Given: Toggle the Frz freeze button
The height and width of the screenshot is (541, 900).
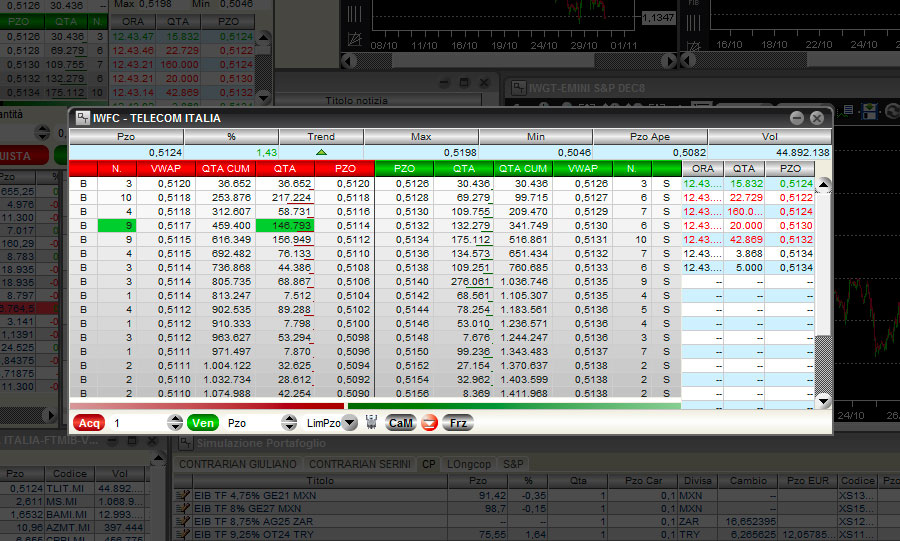Looking at the screenshot, I should point(458,423).
